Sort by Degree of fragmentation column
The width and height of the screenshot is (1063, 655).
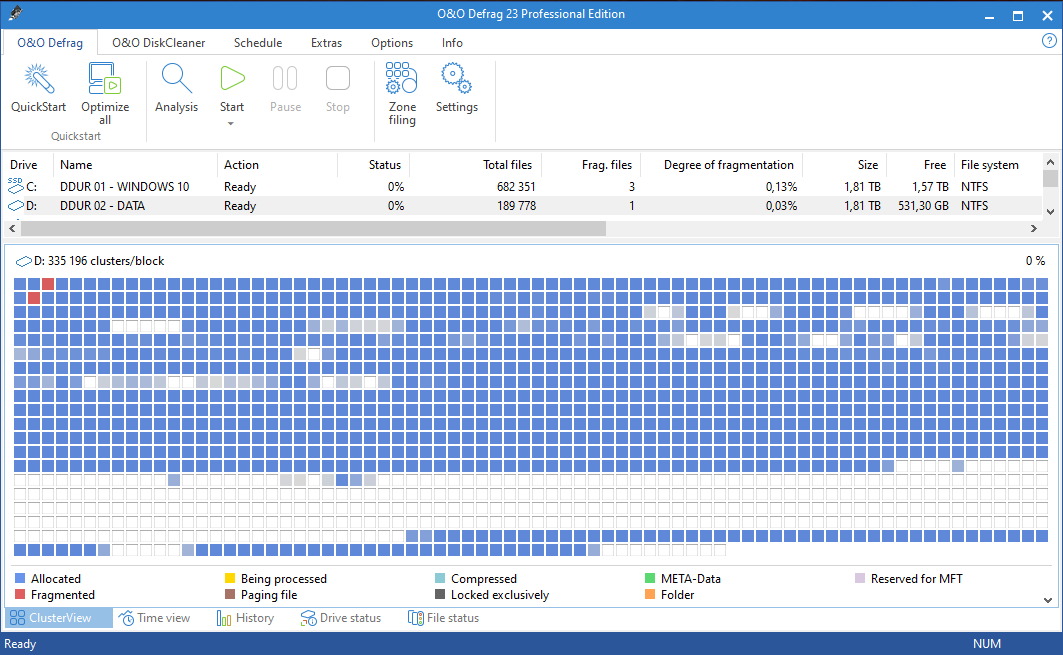pyautogui.click(x=728, y=165)
